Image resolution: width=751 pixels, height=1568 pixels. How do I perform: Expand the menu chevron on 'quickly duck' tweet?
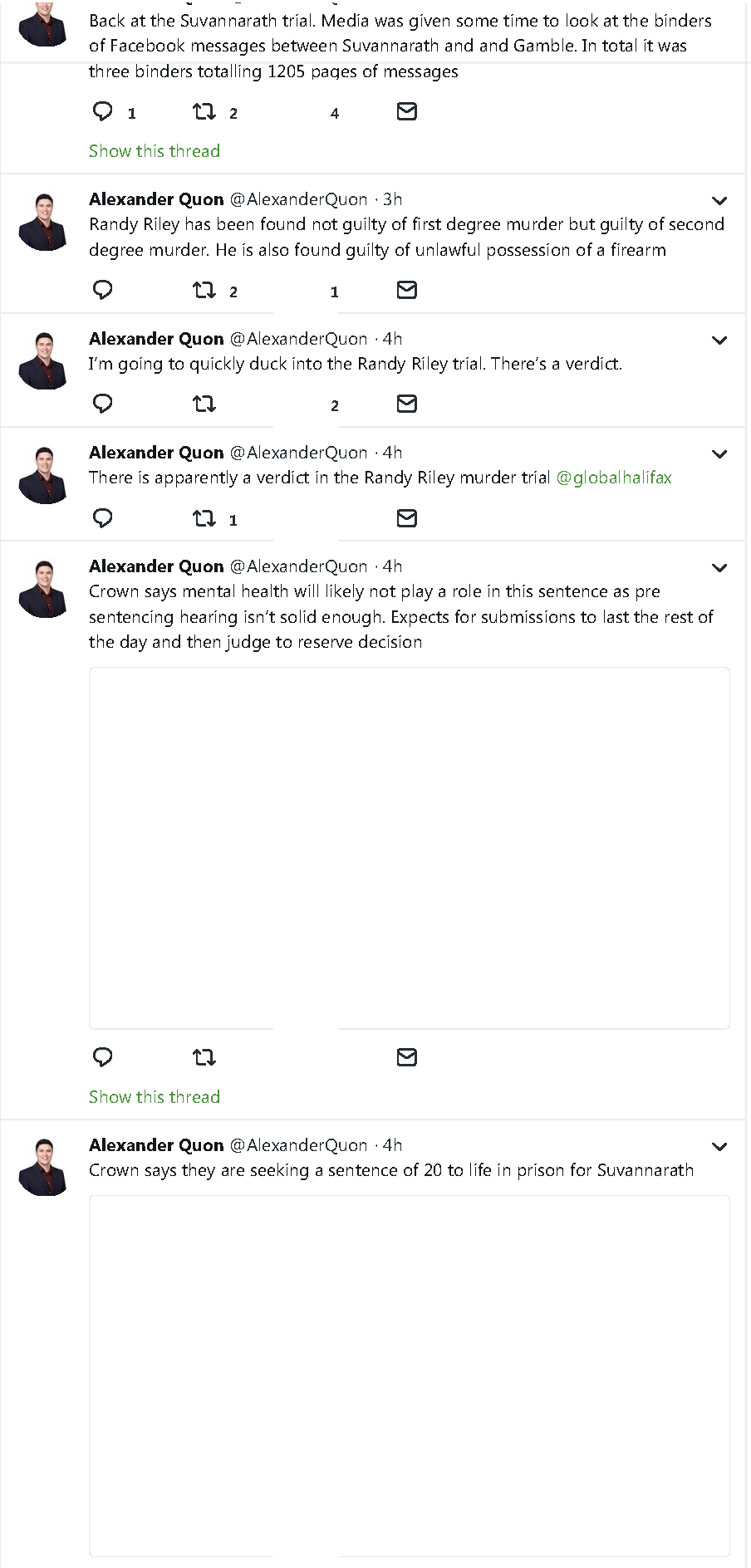coord(719,340)
